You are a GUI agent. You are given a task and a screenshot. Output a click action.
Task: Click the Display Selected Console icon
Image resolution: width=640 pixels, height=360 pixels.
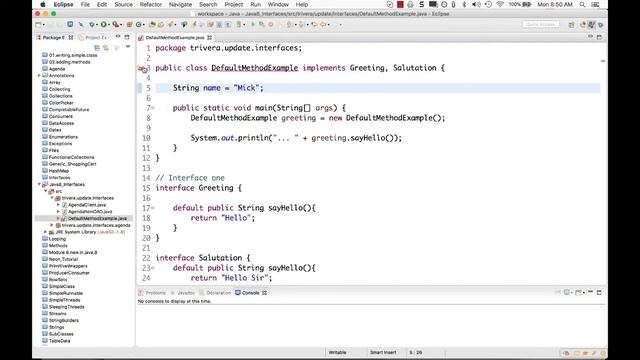[x=567, y=292]
